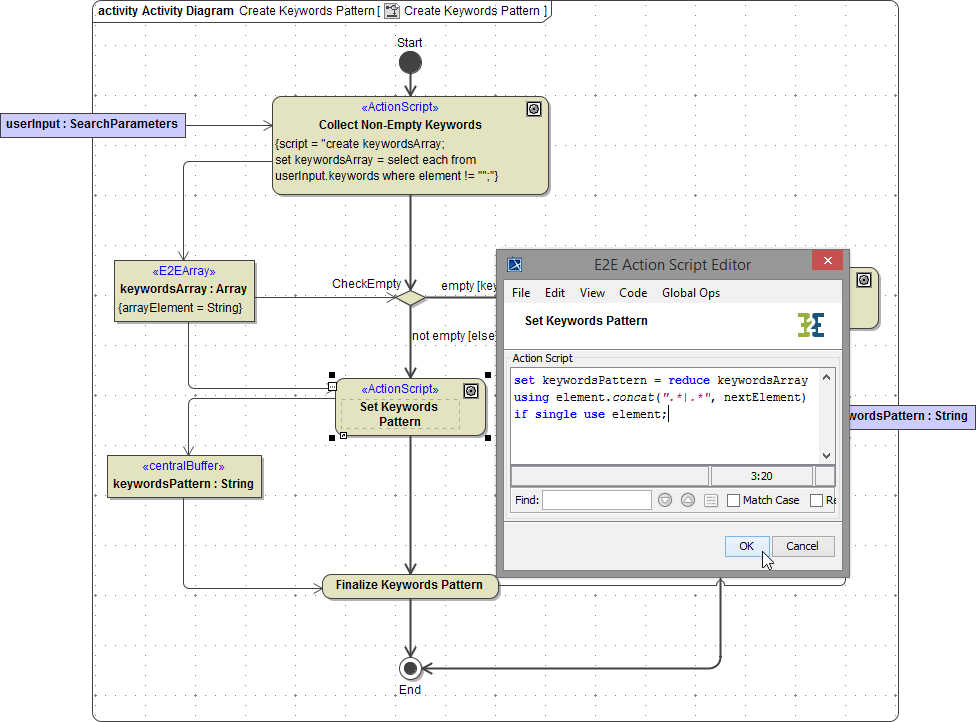976x722 pixels.
Task: Open the Code menu
Action: click(x=633, y=292)
